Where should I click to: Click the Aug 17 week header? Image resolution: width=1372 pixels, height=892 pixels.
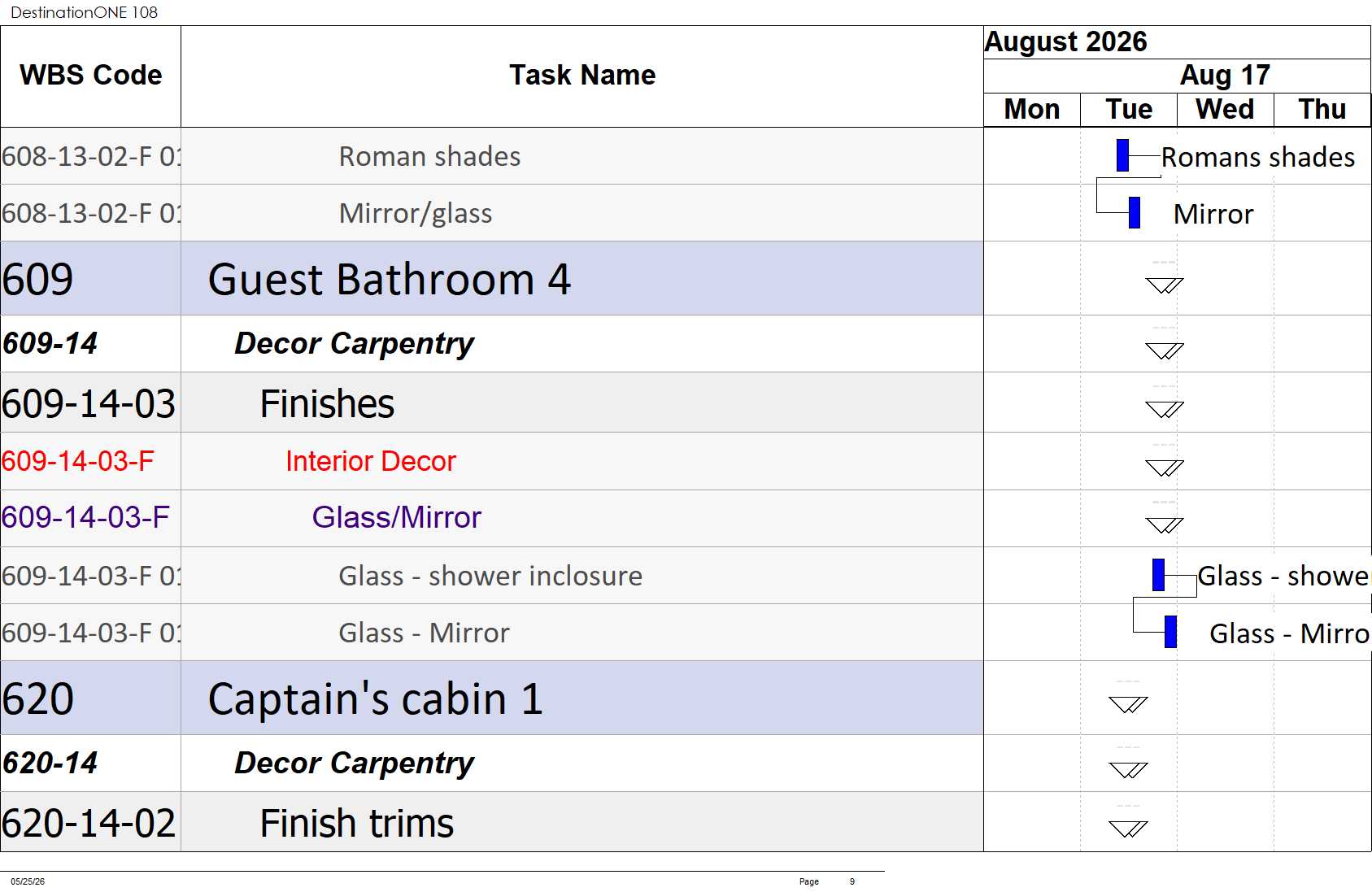1225,75
